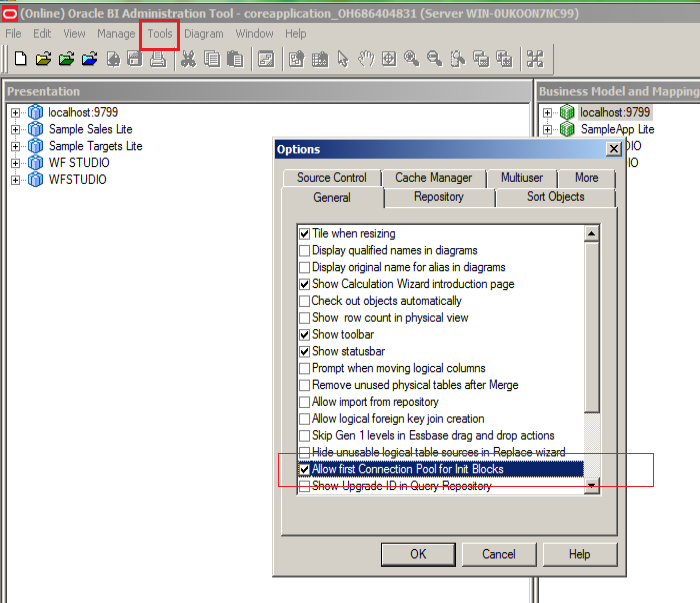
Task: Click the Auto Layout icon at toolbar end
Action: (x=535, y=58)
